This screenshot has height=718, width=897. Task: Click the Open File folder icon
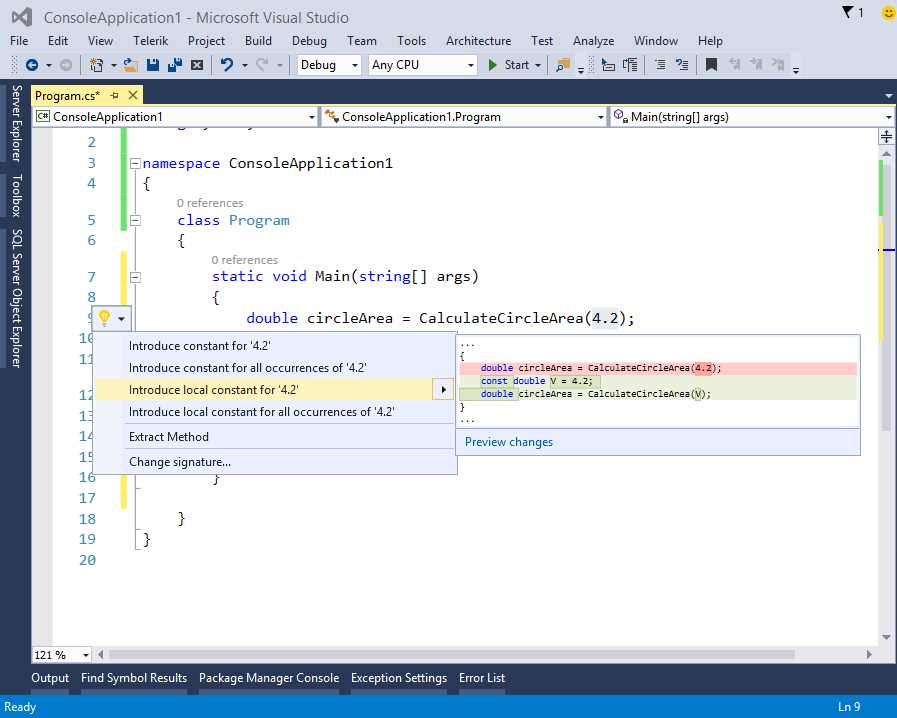[x=130, y=65]
